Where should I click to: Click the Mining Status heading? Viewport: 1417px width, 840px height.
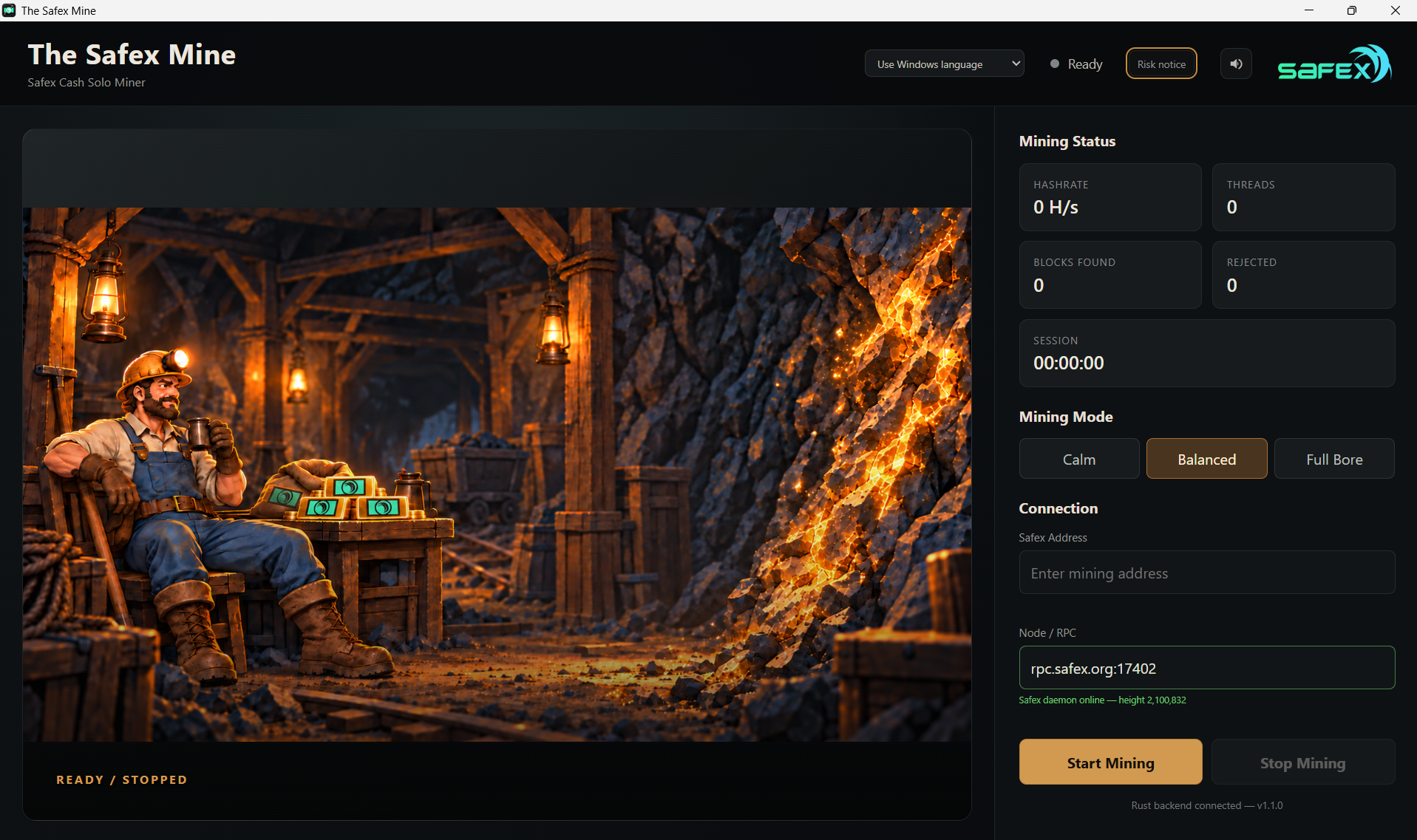[1067, 141]
